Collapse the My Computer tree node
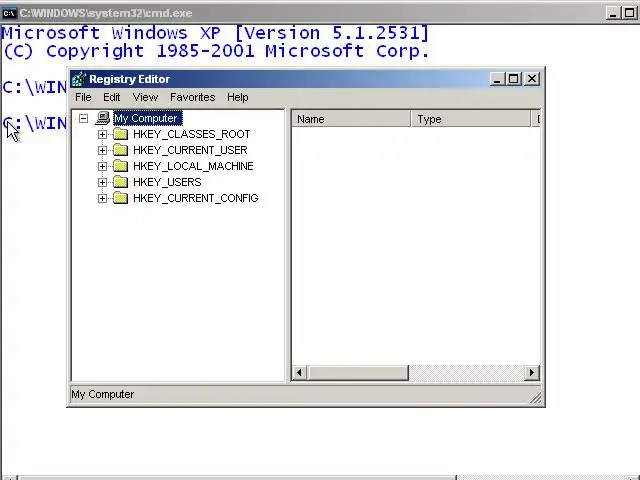Viewport: 640px width, 480px height. [83, 118]
